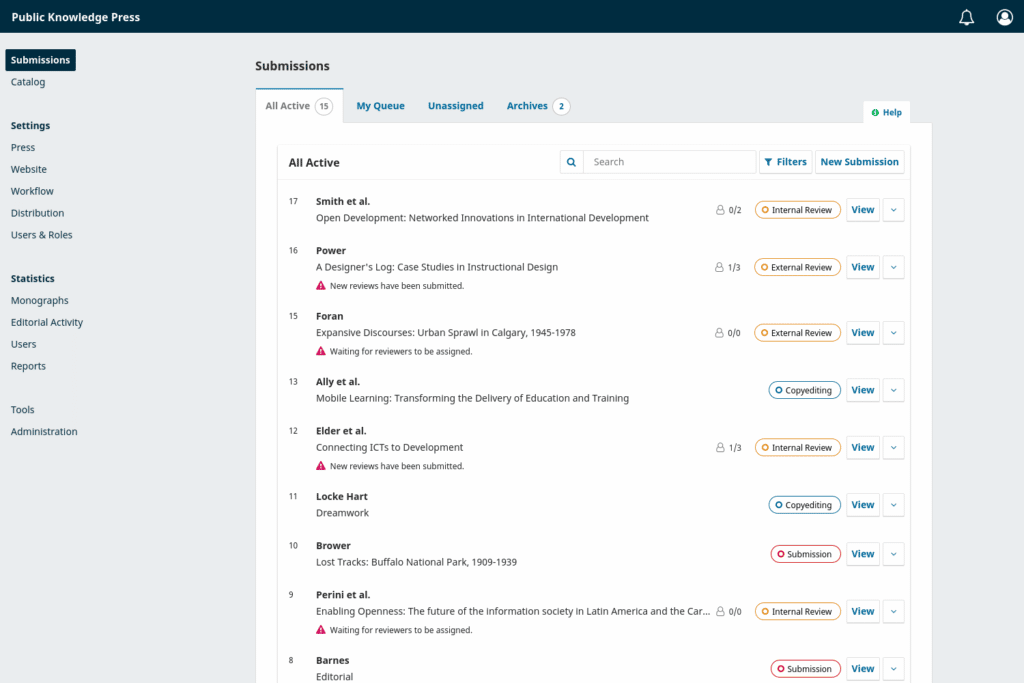Click inside the Search input field

tap(670, 161)
